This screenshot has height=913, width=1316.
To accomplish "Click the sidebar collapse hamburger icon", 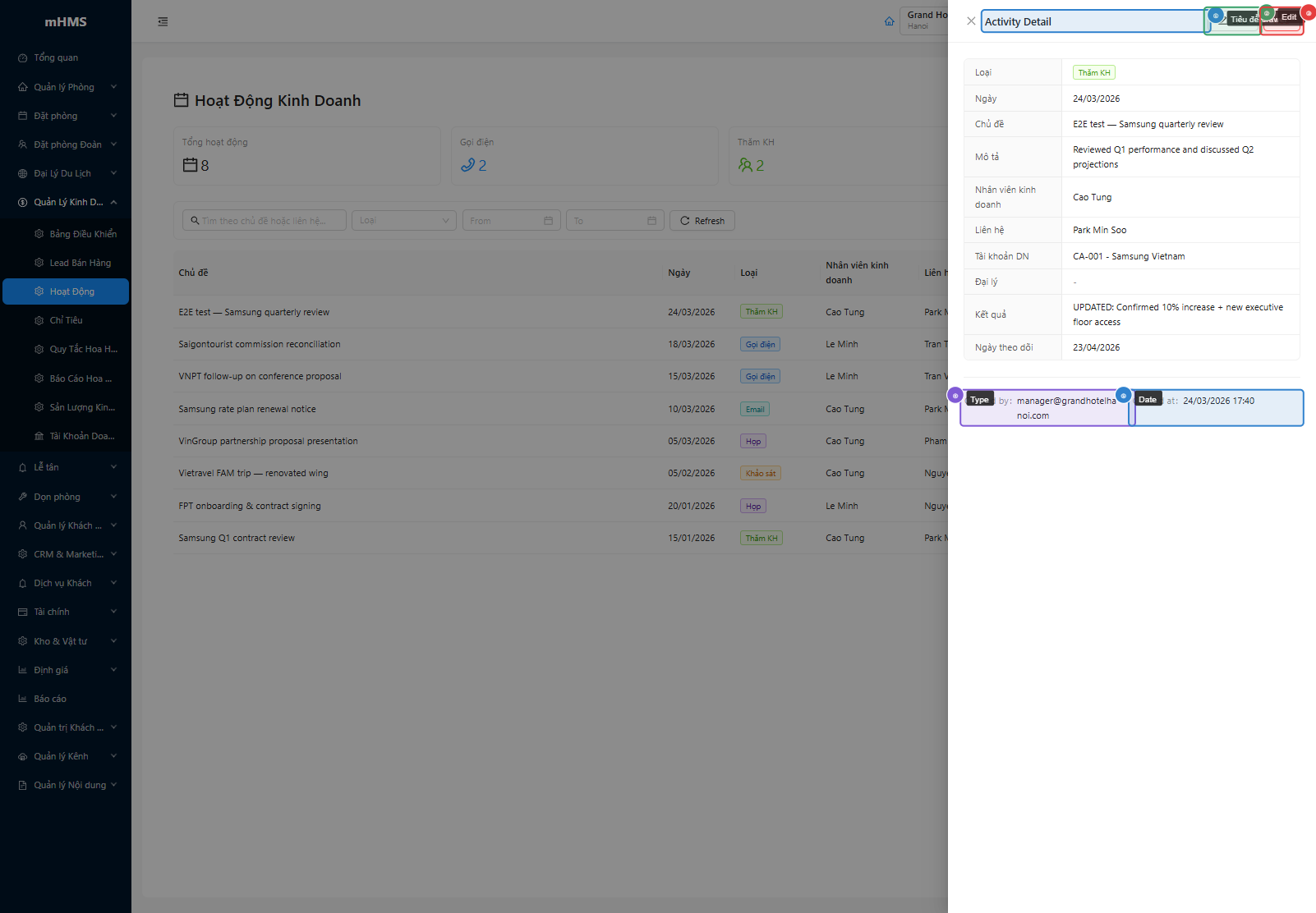I will pyautogui.click(x=163, y=22).
